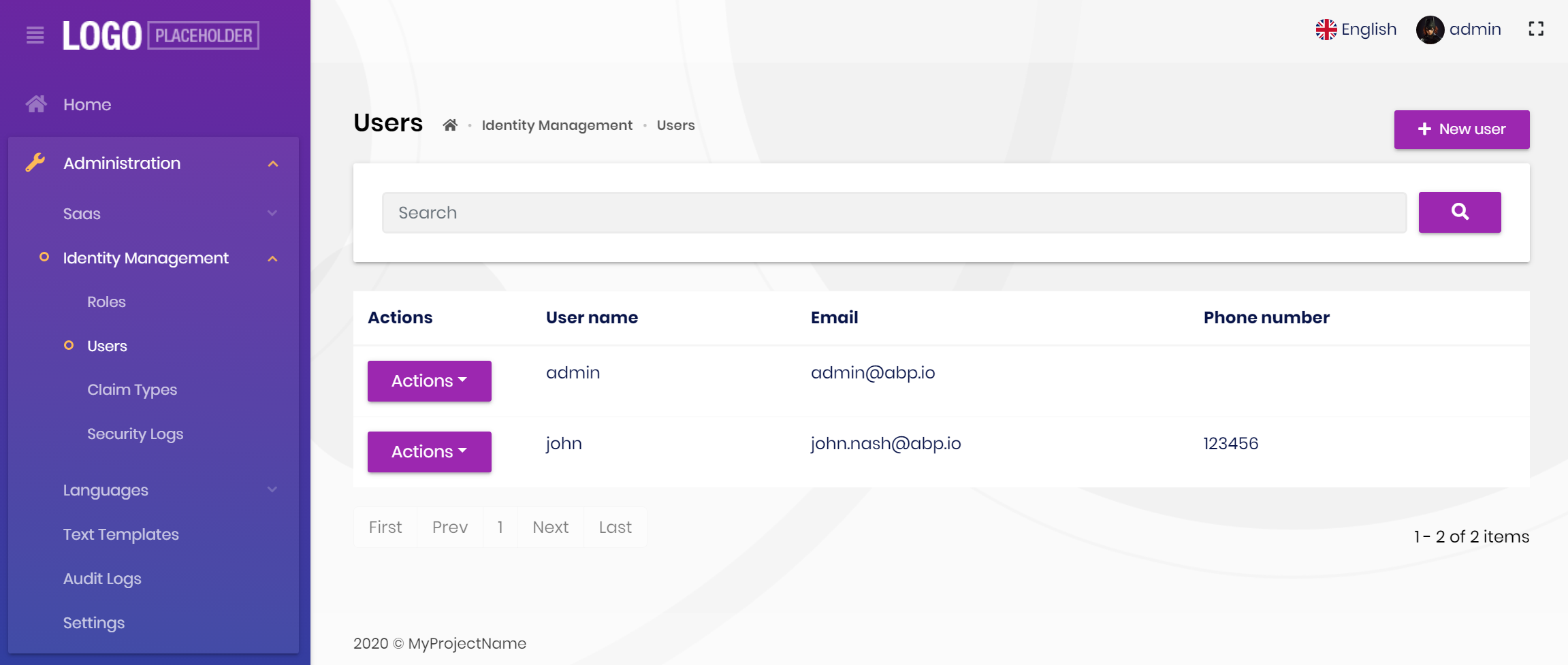Enter fullscreen mode via expand icon
1568x665 pixels.
(x=1537, y=29)
